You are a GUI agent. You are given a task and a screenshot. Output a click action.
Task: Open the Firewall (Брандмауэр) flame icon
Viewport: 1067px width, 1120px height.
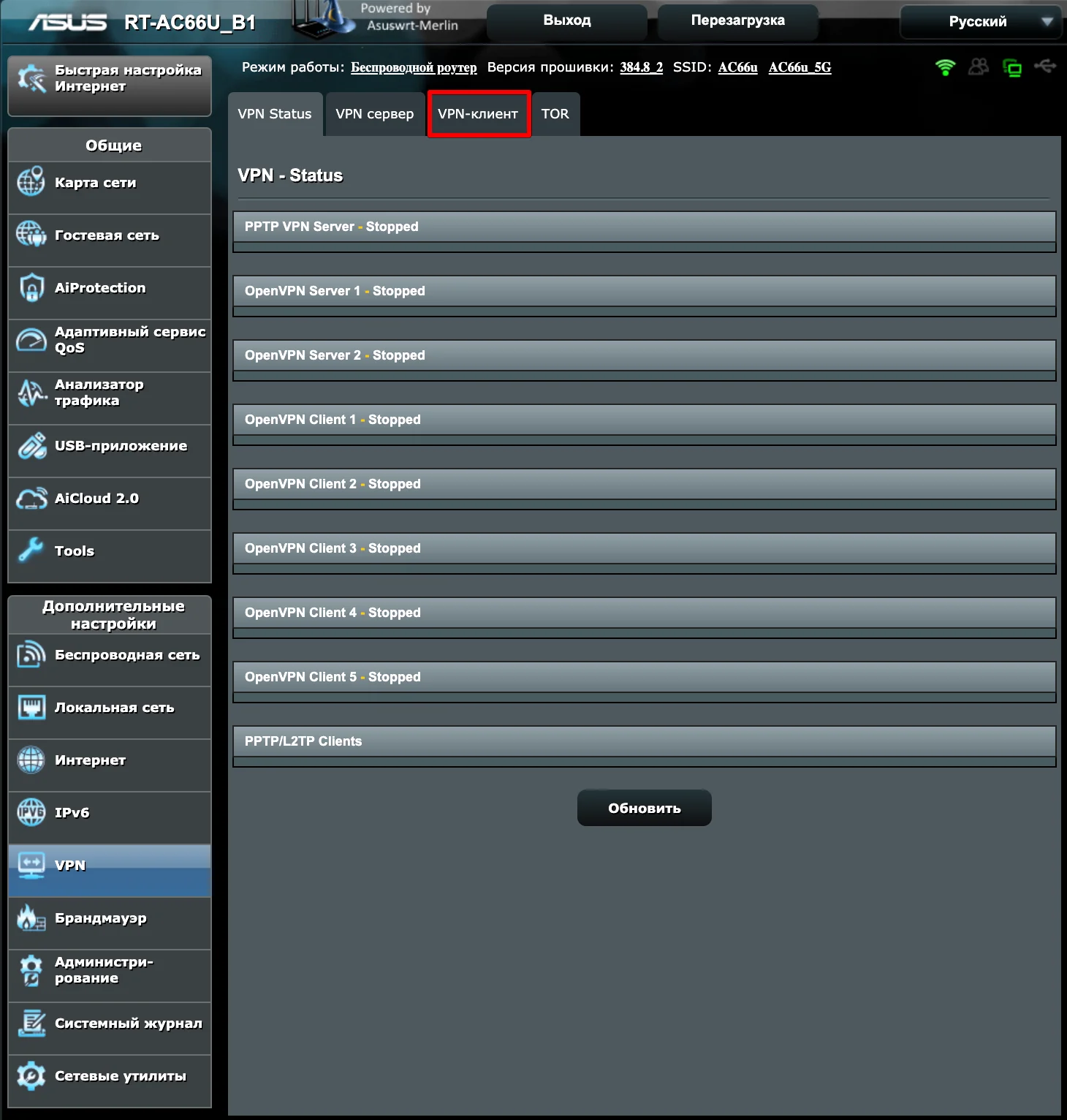pos(31,918)
